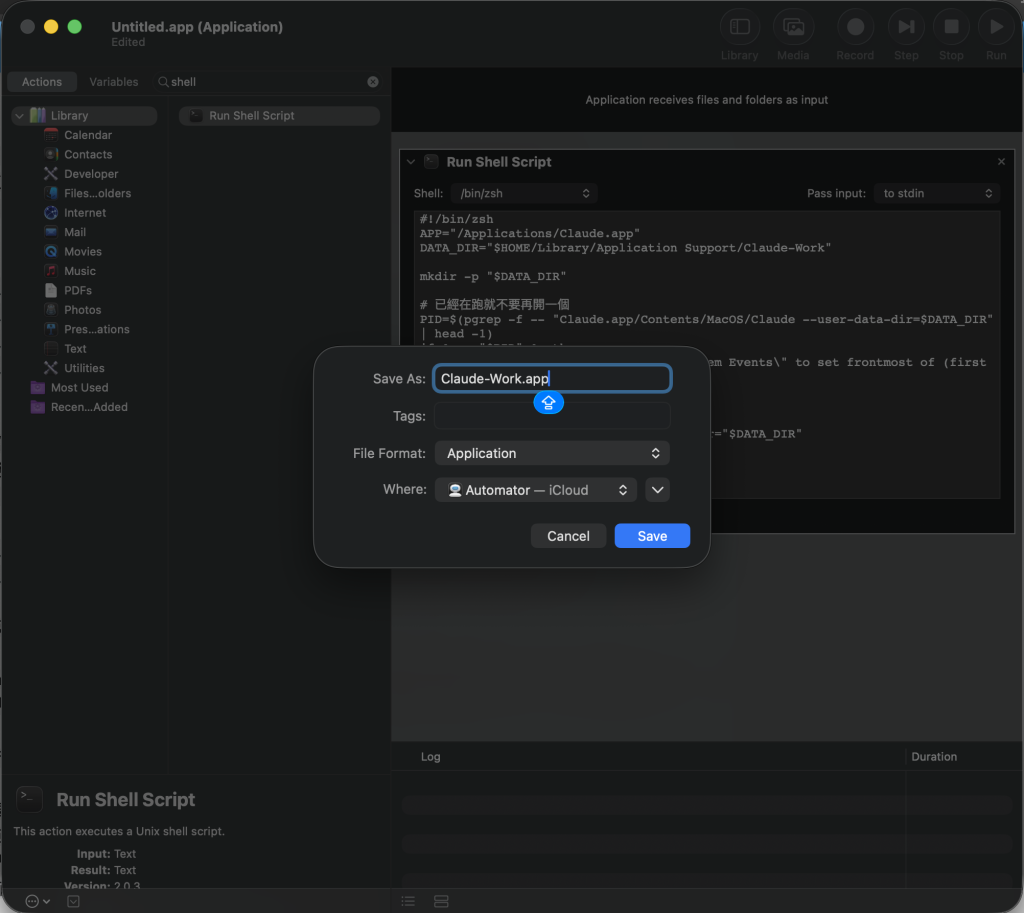Open the Where location dropdown
1024x913 pixels.
pos(536,490)
